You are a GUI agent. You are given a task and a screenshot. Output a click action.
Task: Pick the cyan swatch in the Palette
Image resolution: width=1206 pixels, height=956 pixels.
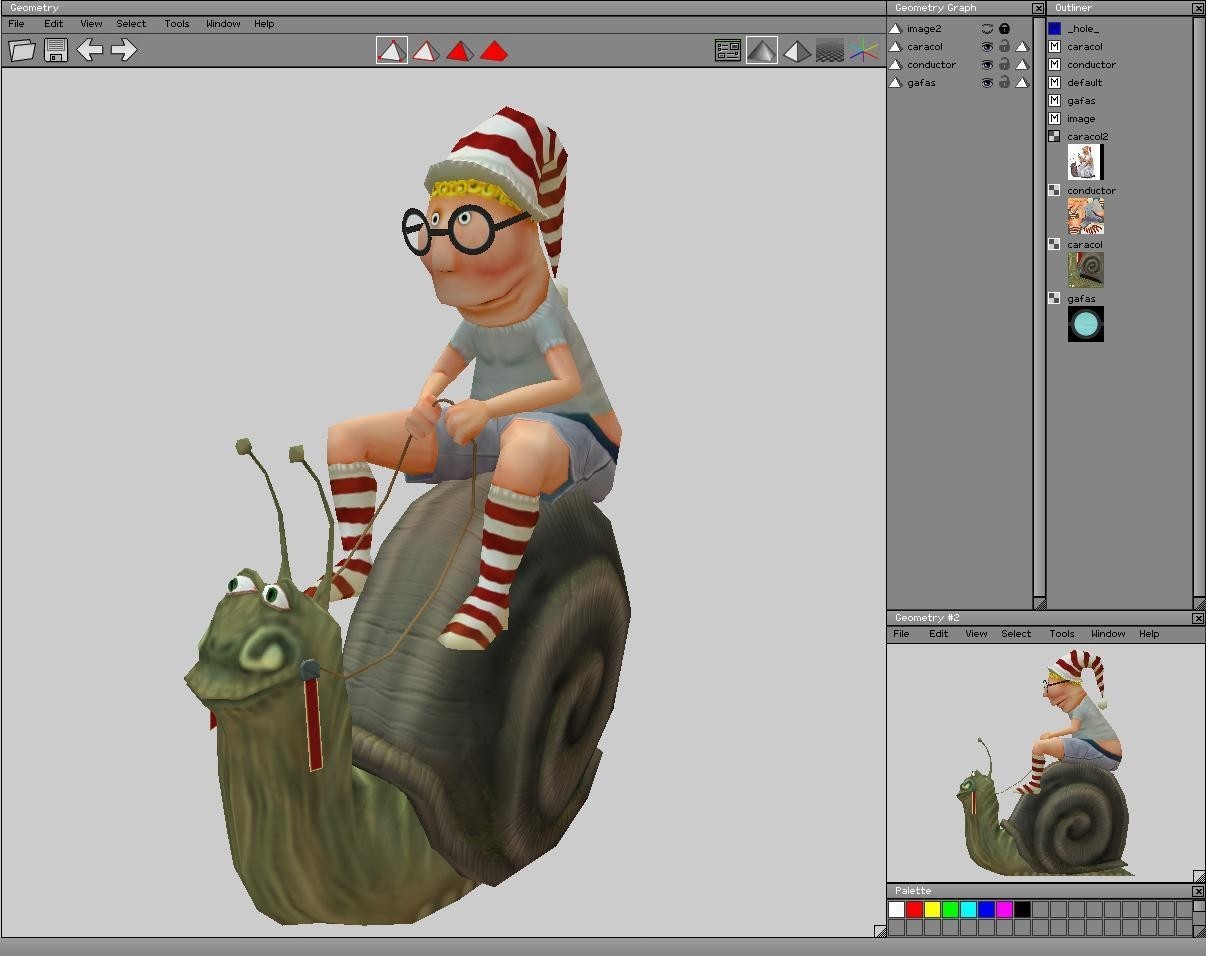(968, 909)
